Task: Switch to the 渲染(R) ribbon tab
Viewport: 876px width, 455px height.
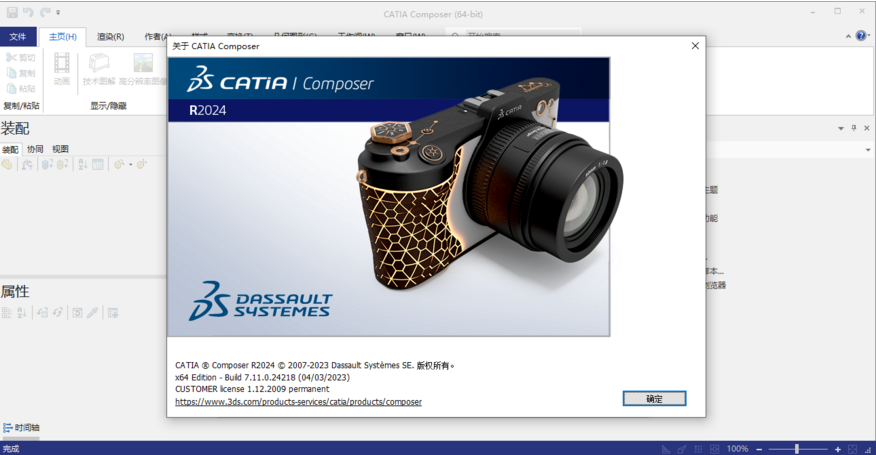Action: point(110,37)
